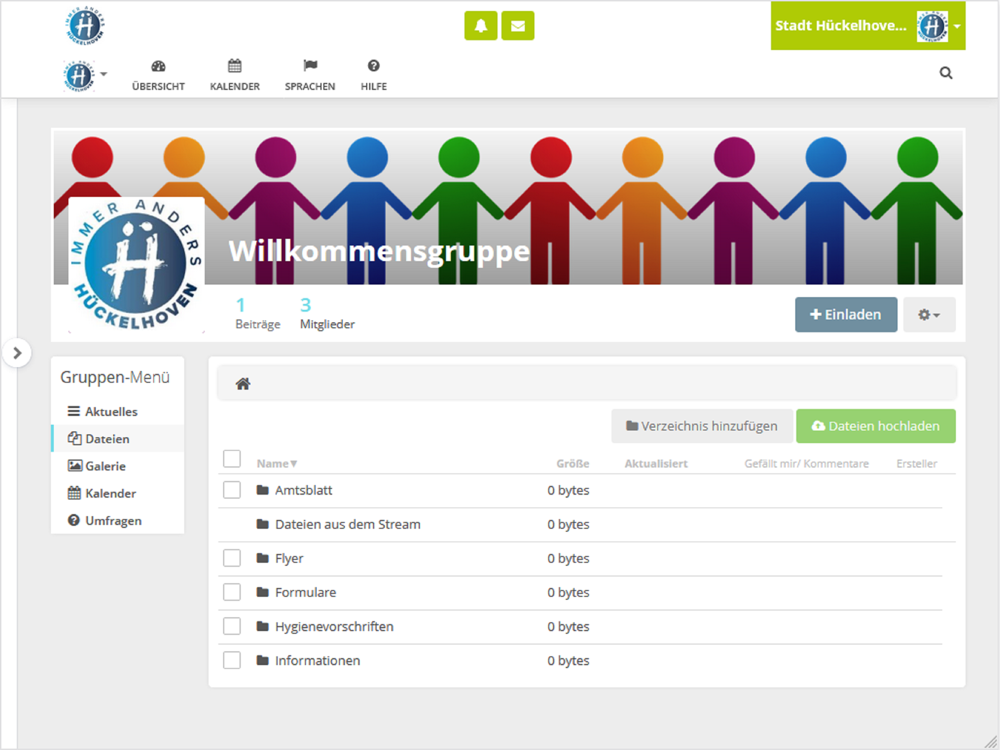The height and width of the screenshot is (750, 1000).
Task: Open the Amtsblatt folder name
Action: [x=304, y=490]
